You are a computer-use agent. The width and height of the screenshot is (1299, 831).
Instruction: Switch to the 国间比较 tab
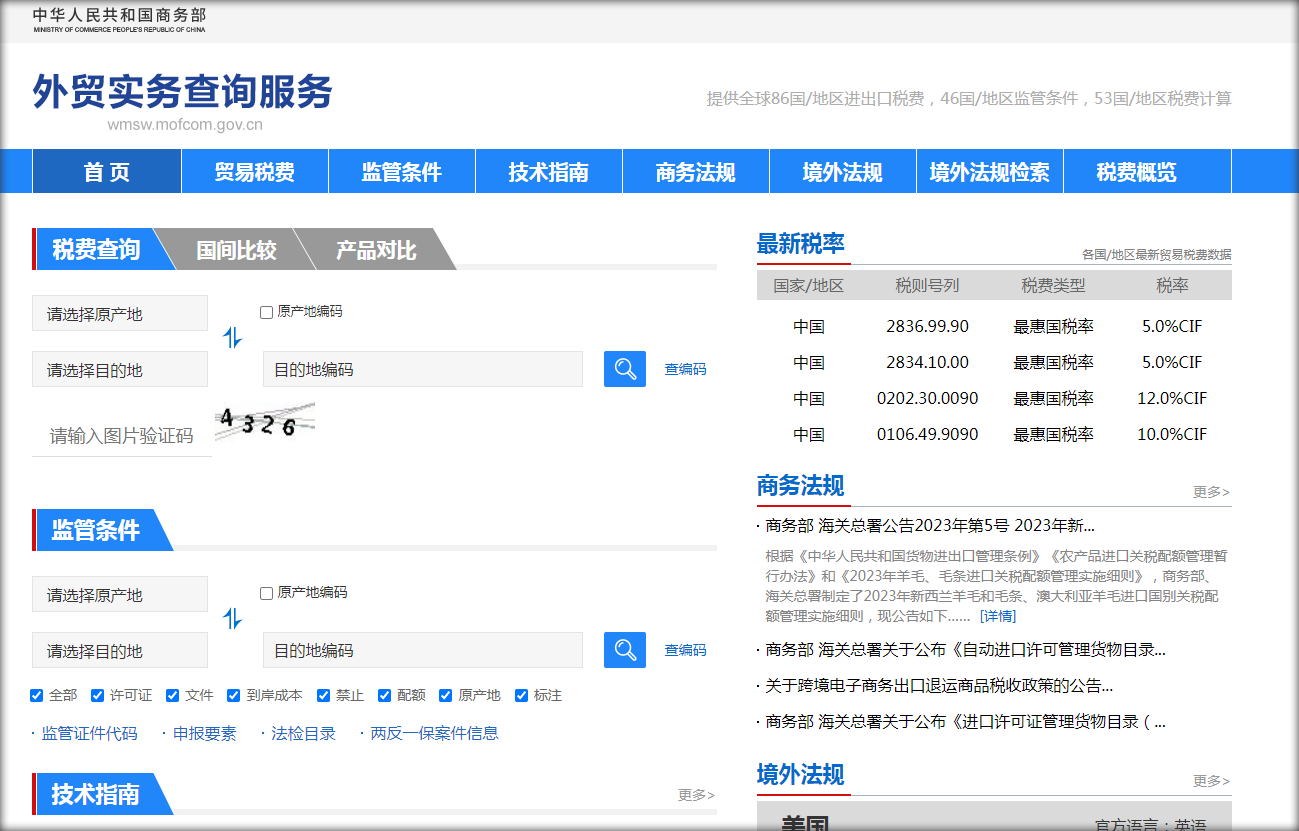coord(236,249)
